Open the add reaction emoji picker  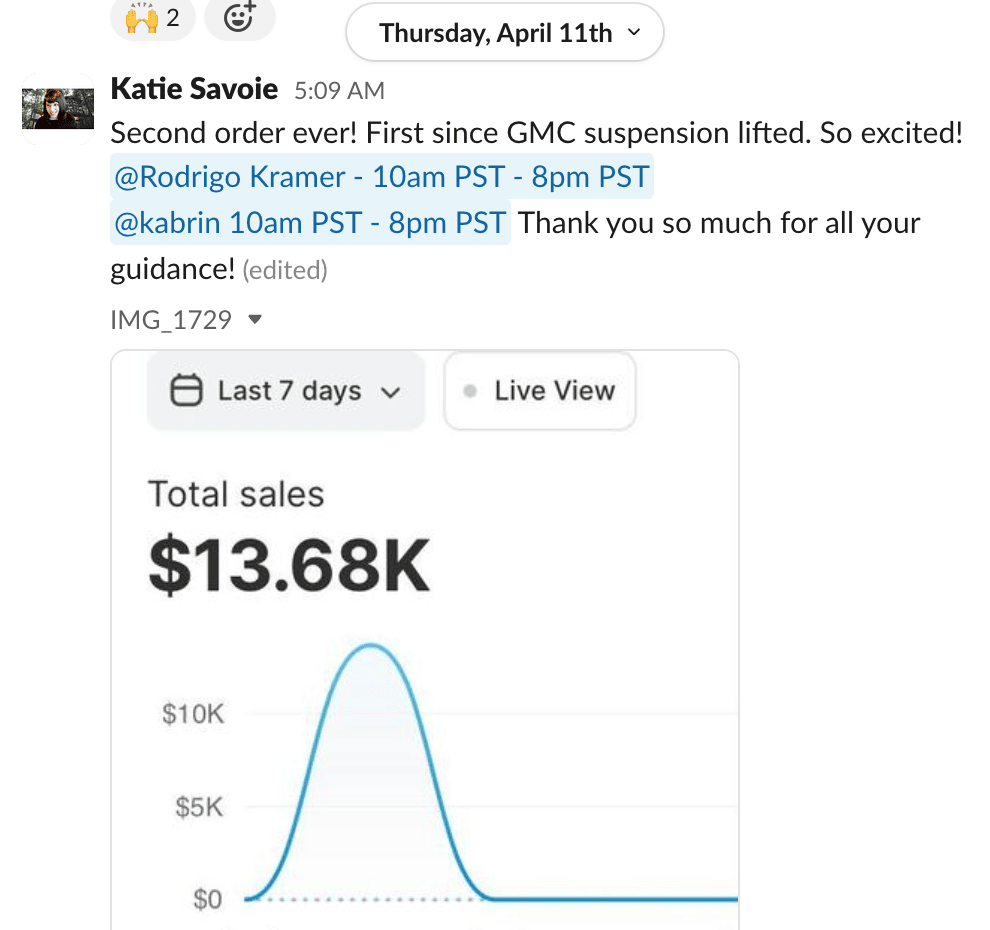[239, 18]
